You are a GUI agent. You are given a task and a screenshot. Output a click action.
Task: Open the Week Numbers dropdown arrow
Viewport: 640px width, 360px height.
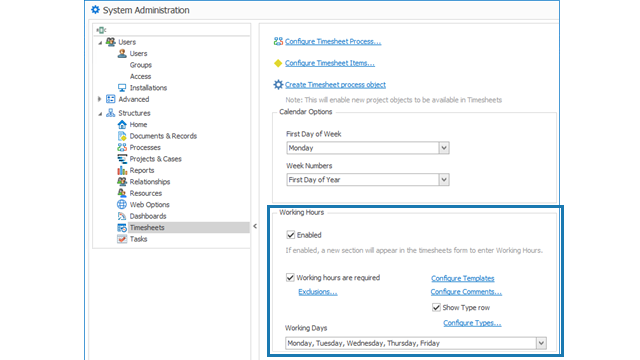444,180
